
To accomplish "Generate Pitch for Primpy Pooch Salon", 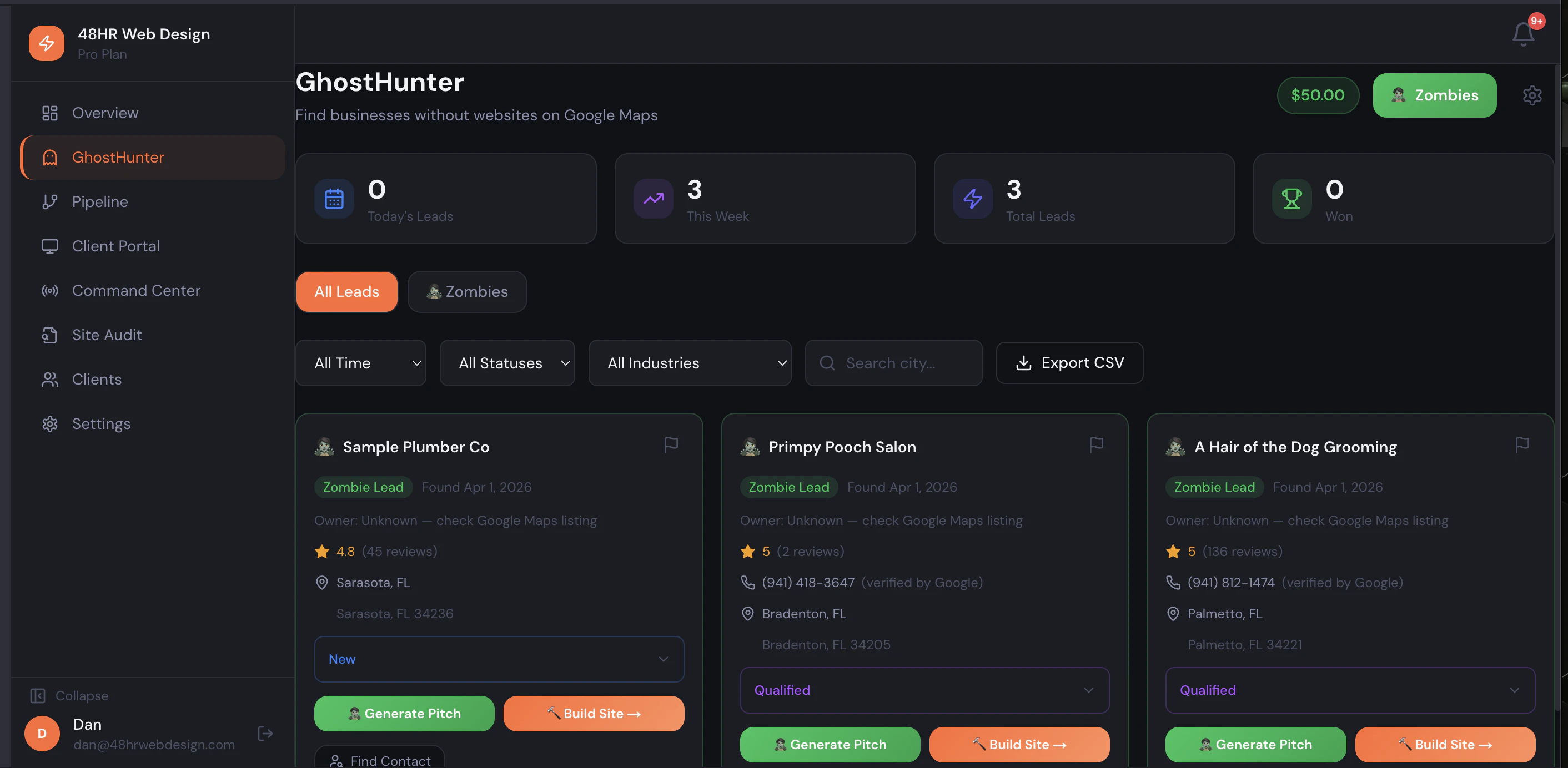I will point(829,744).
